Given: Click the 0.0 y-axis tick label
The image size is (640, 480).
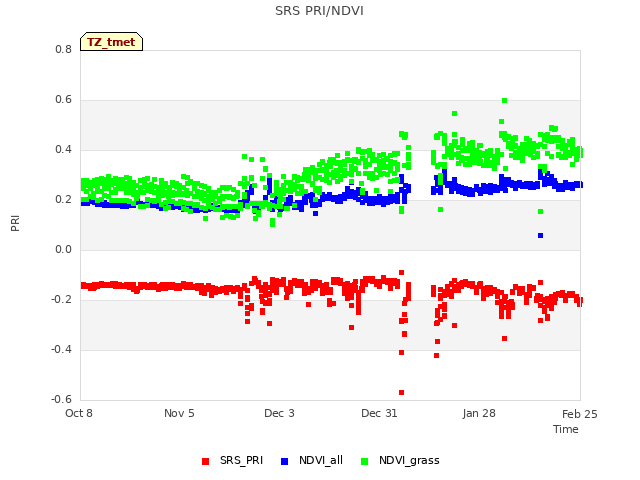Looking at the screenshot, I should click(x=63, y=249).
